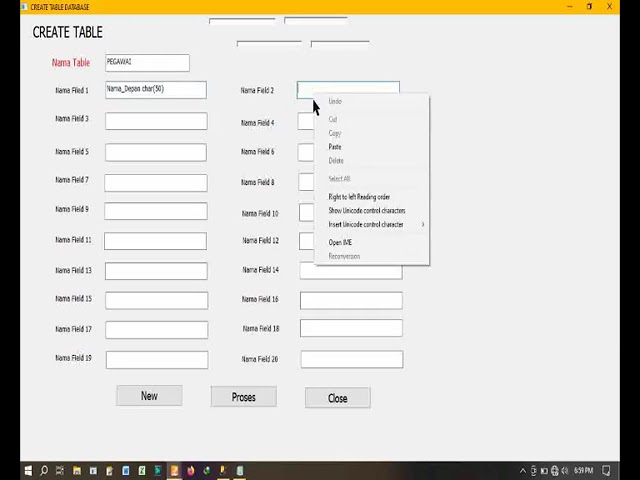Viewport: 640px width, 480px height.
Task: Open taskbar Search magnifier
Action: click(x=44, y=471)
